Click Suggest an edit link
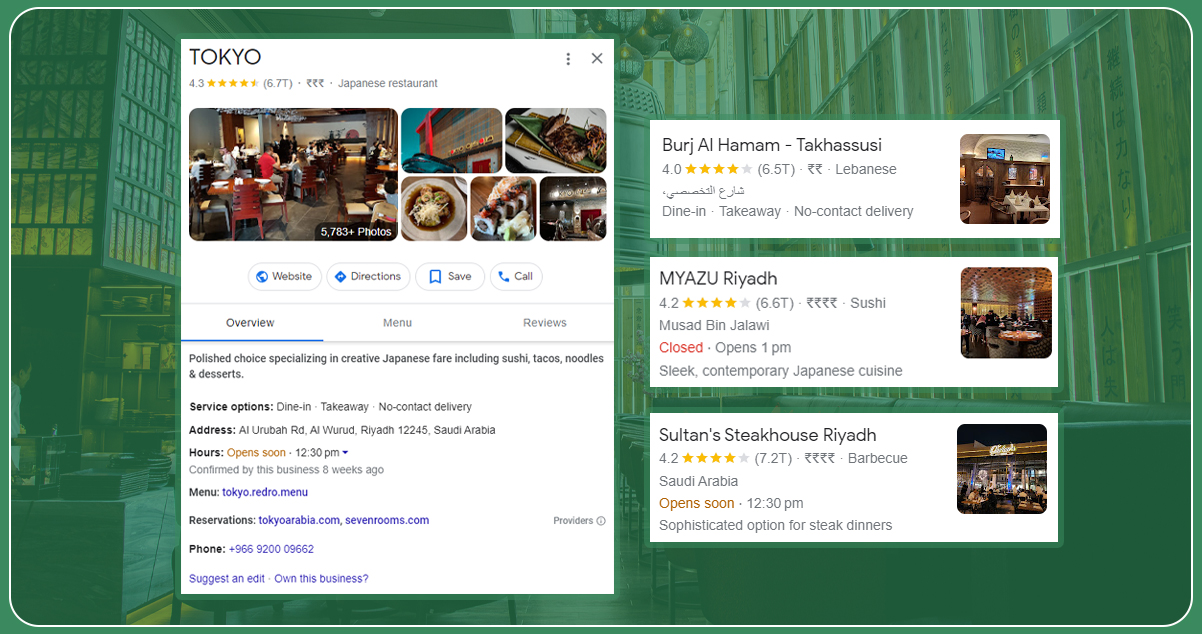 coord(227,579)
